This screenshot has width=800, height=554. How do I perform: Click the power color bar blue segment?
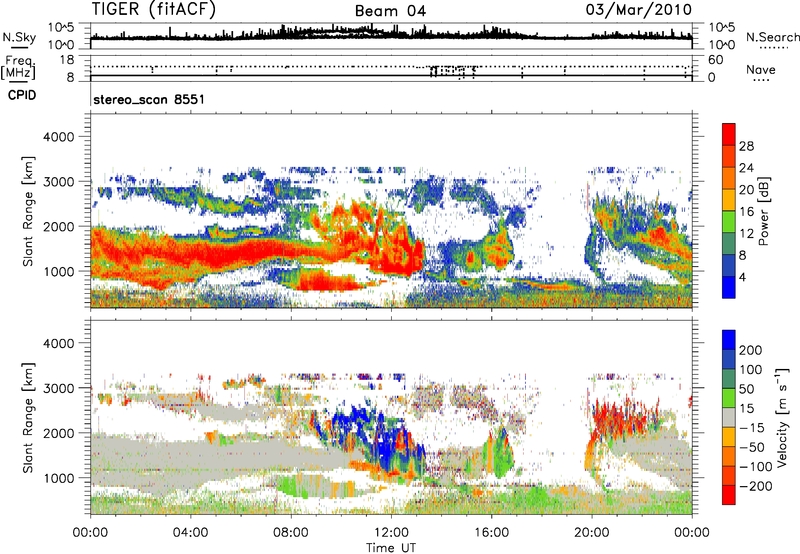point(729,287)
